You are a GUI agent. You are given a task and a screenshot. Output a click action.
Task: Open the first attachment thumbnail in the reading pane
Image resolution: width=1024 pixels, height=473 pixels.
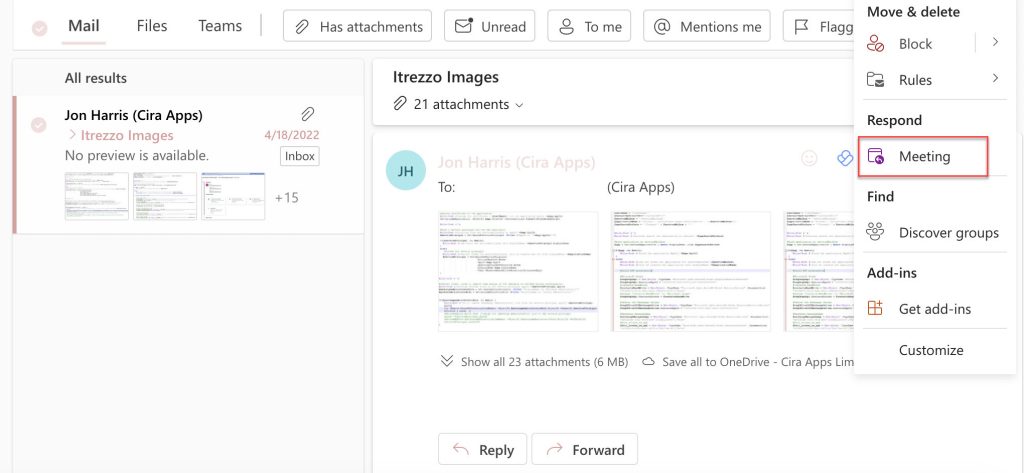click(x=518, y=271)
